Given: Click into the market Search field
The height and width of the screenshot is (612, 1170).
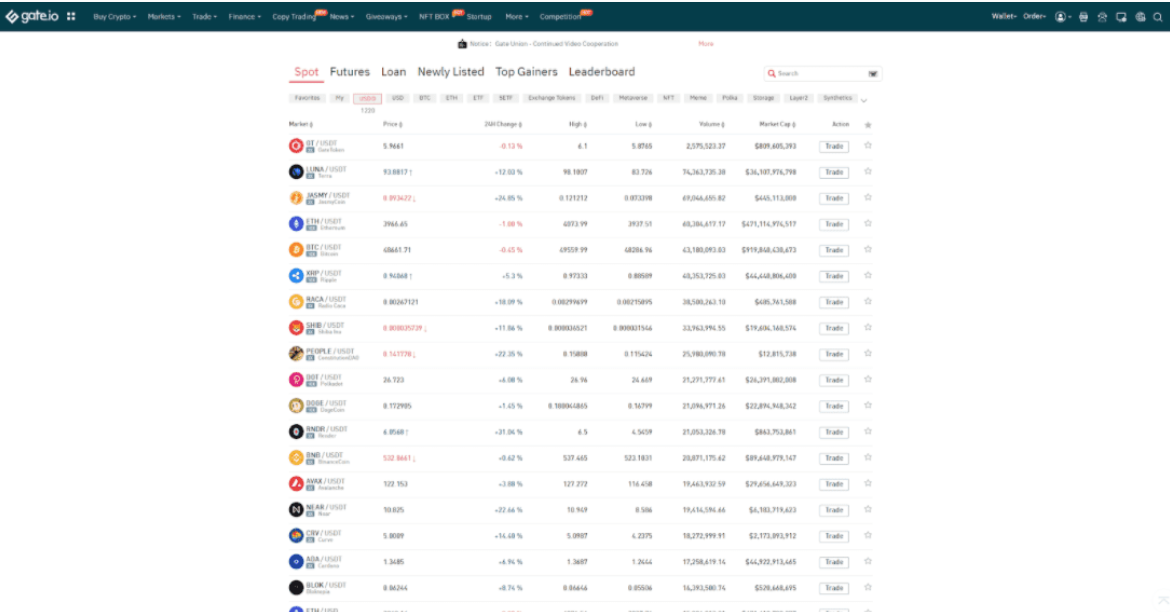Looking at the screenshot, I should 821,74.
